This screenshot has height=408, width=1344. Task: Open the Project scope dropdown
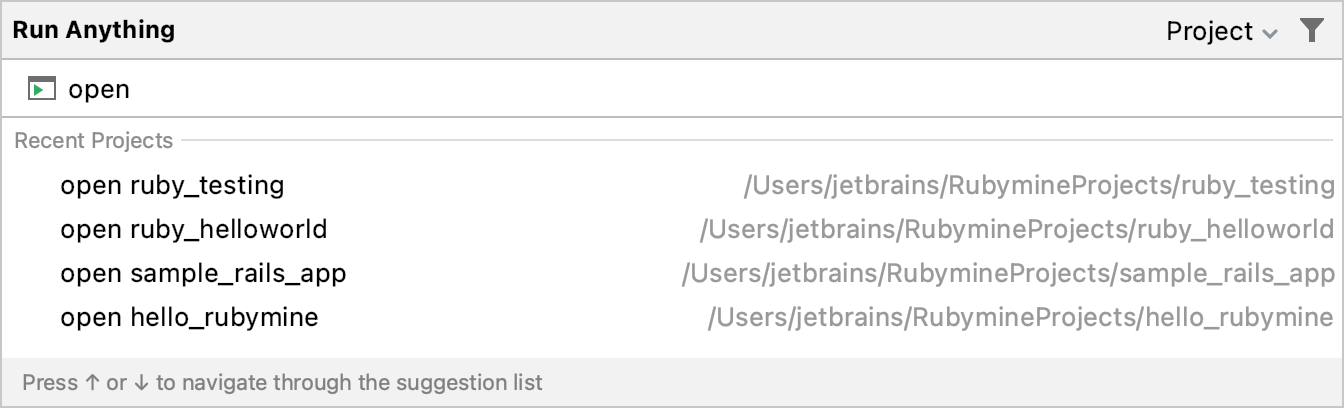1220,31
